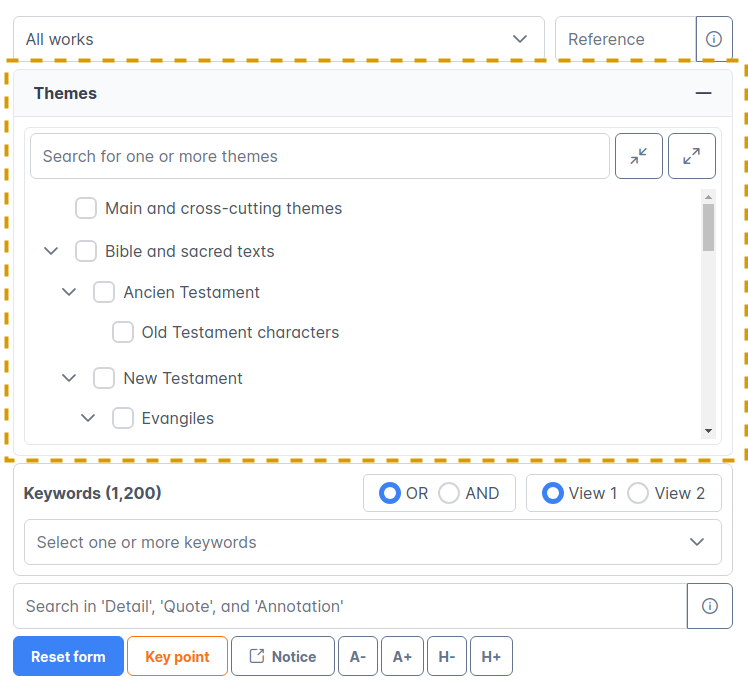748x688 pixels.
Task: Open the keywords selection dropdown
Action: [x=372, y=542]
